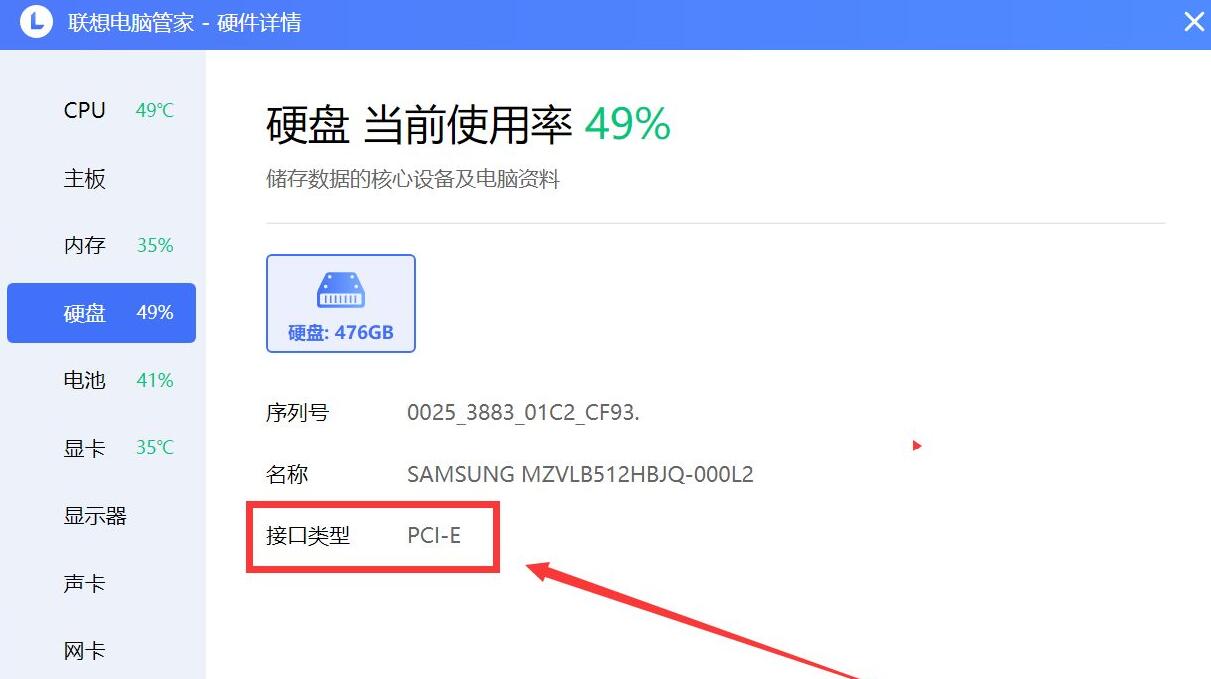1211x679 pixels.
Task: Click the 硬盘: 476GB label
Action: [341, 333]
